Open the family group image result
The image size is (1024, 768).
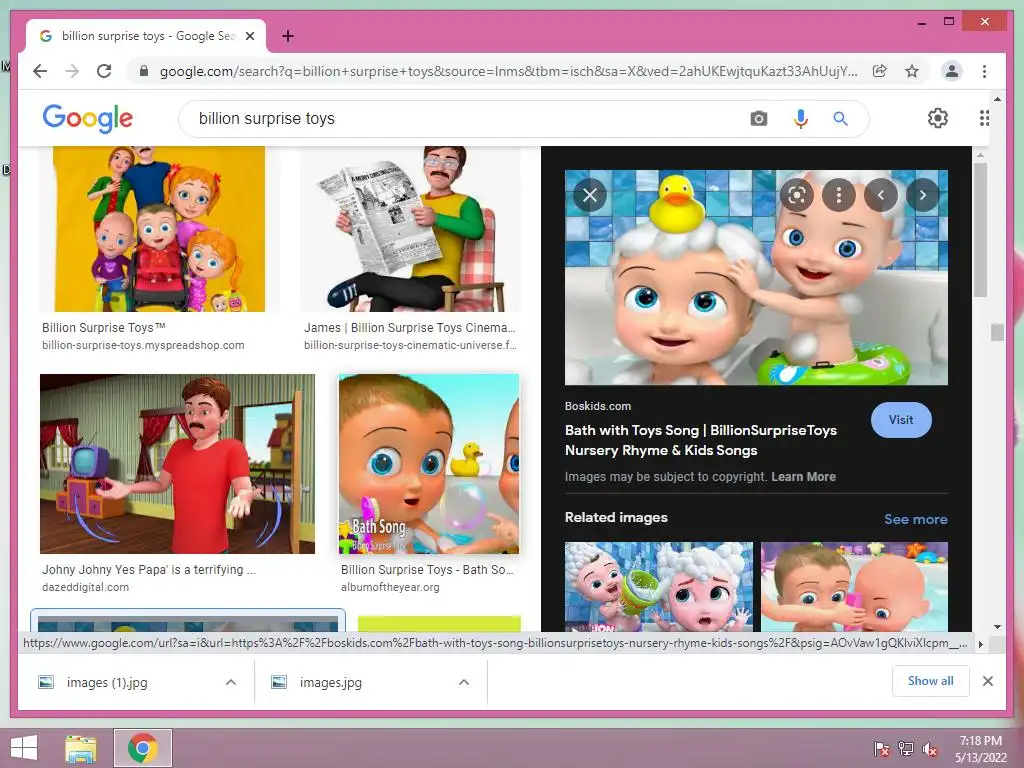159,229
